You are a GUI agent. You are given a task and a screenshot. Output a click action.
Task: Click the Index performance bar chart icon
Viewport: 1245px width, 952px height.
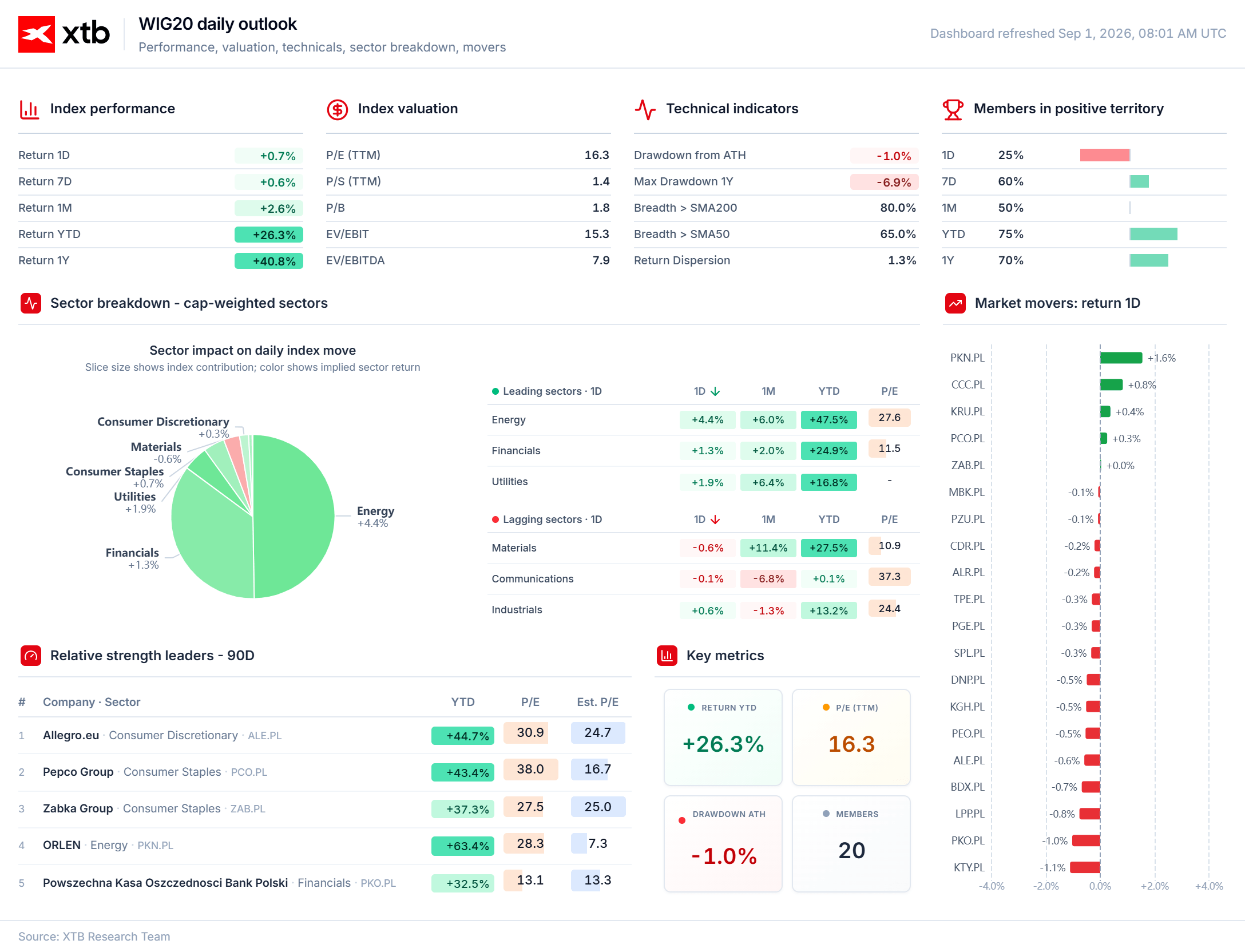tap(29, 109)
